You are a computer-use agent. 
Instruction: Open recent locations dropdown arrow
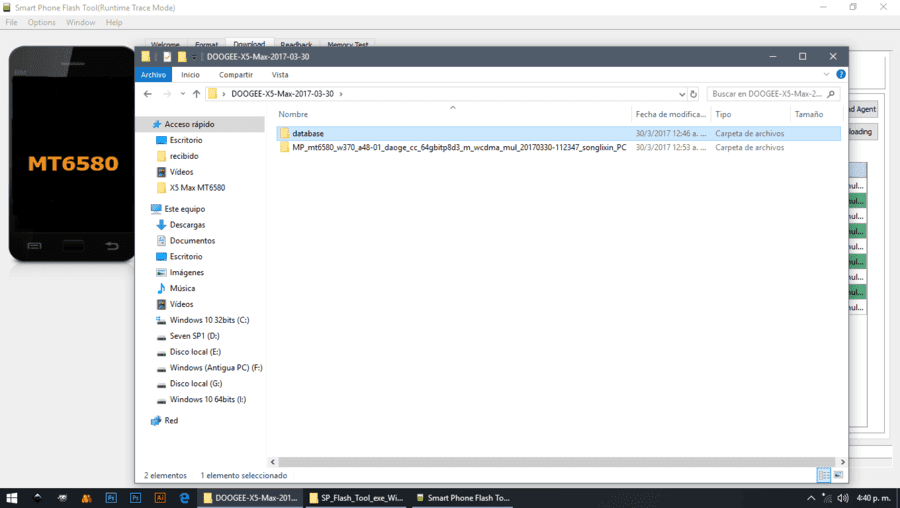tap(183, 94)
